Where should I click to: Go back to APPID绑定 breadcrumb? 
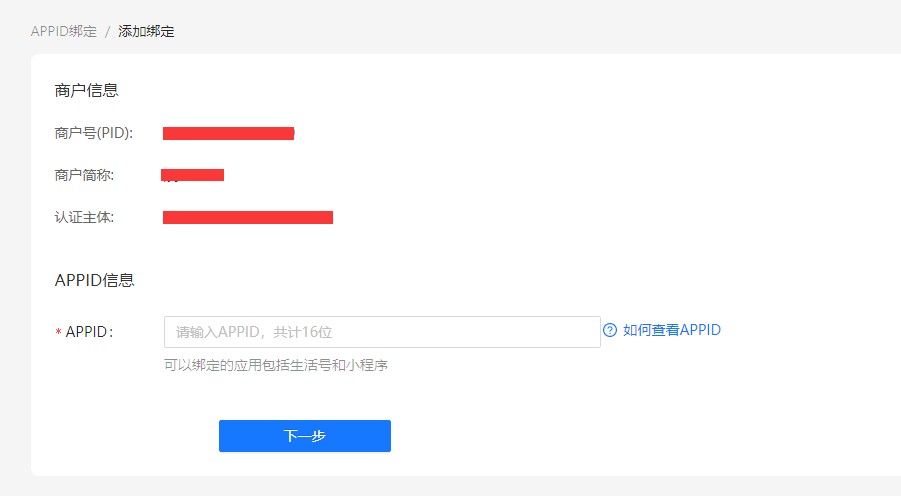coord(64,31)
